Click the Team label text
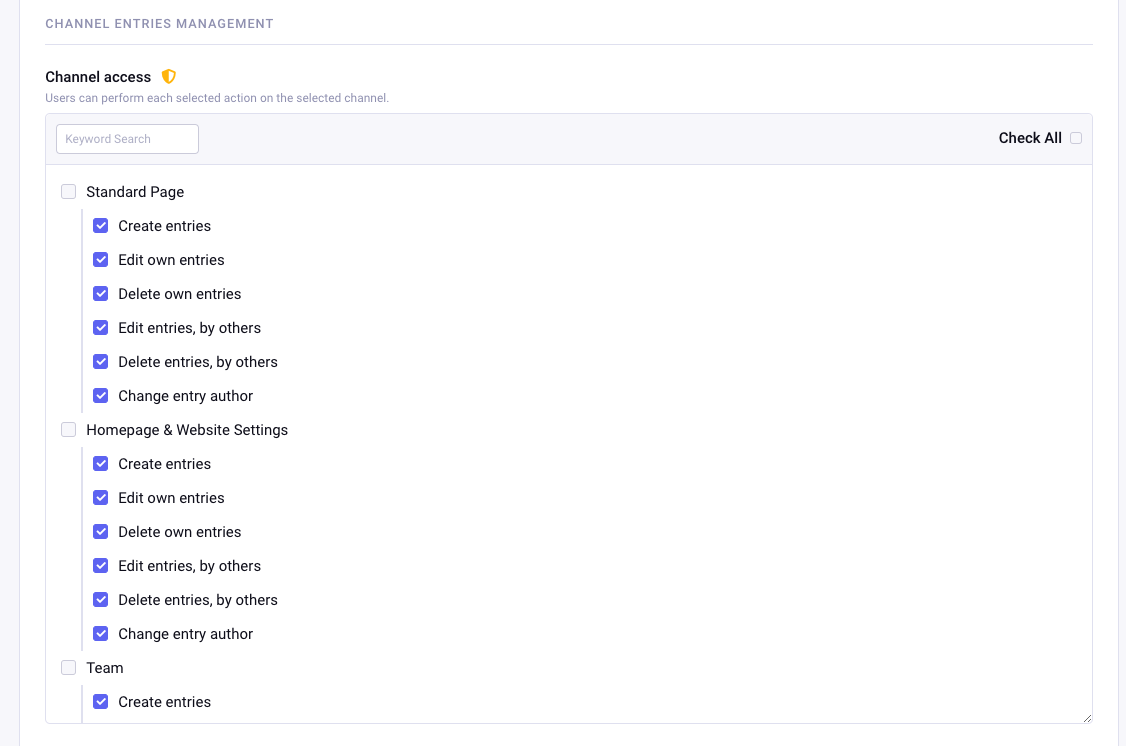The width and height of the screenshot is (1126, 746). click(105, 668)
